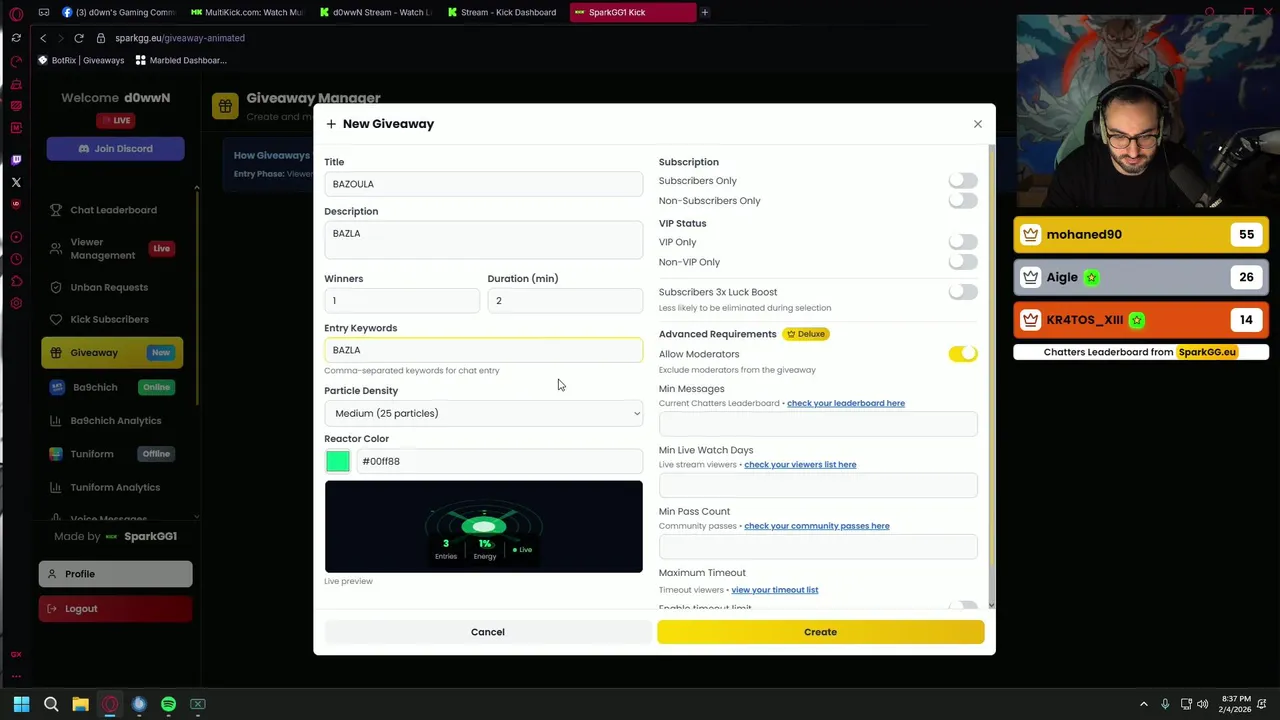Click the Unban Requests shield icon

[x=56, y=287]
